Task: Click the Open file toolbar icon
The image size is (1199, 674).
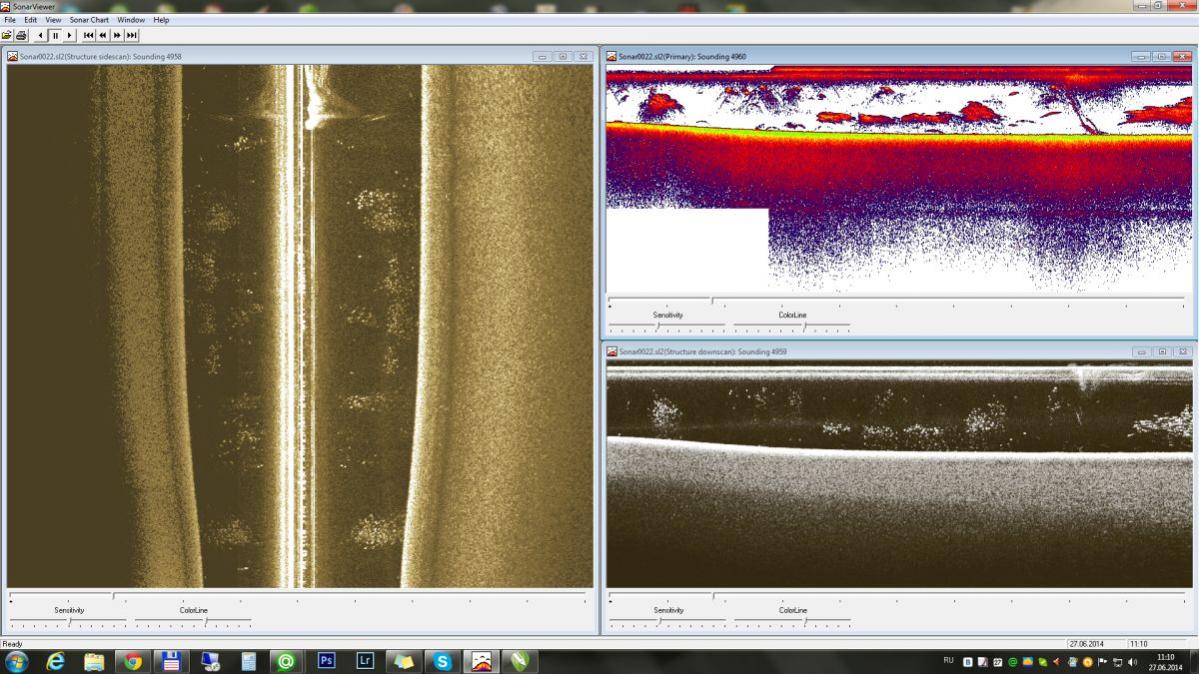Action: [x=8, y=35]
